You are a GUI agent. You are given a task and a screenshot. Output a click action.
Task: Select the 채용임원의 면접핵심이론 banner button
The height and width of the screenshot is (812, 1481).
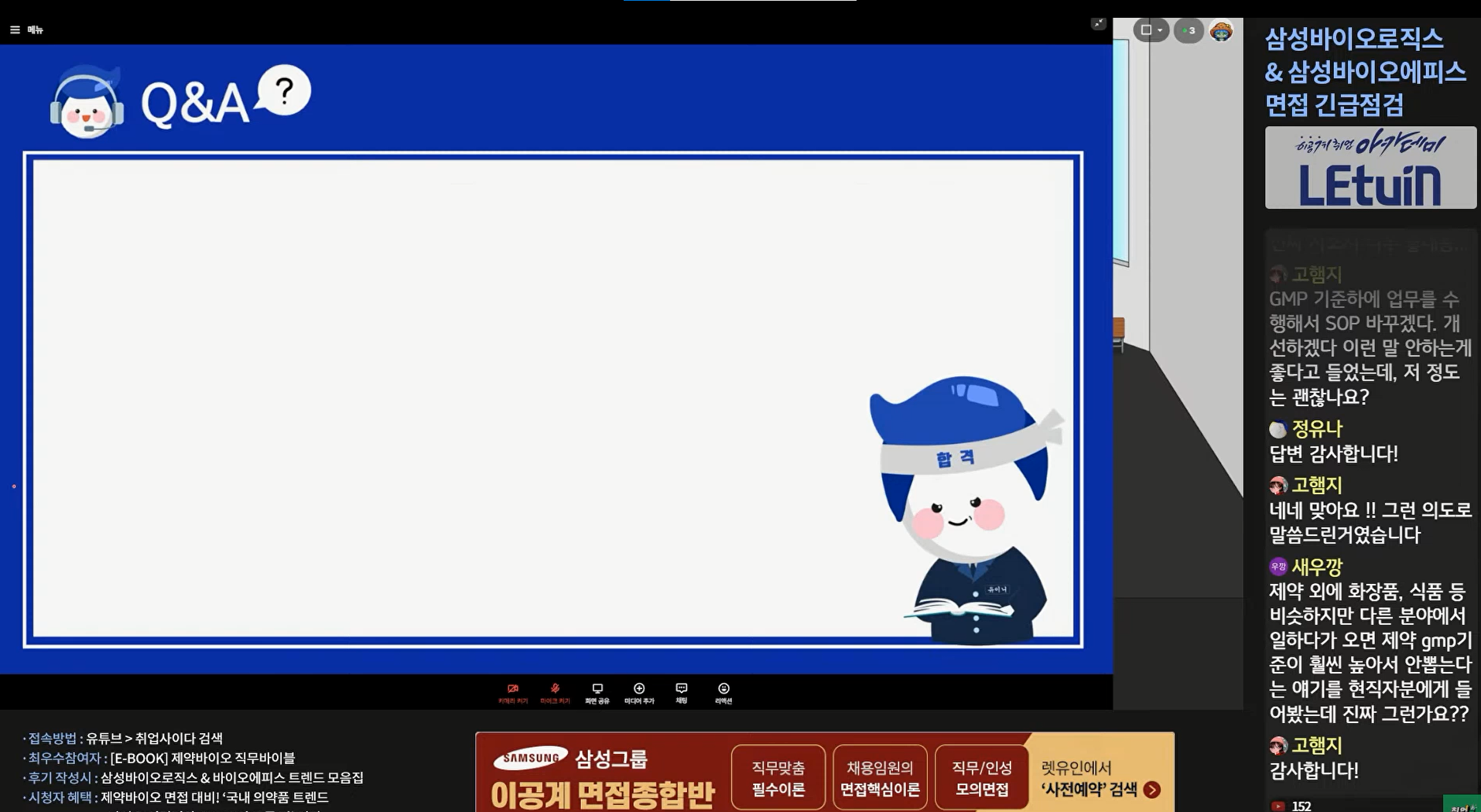[880, 778]
